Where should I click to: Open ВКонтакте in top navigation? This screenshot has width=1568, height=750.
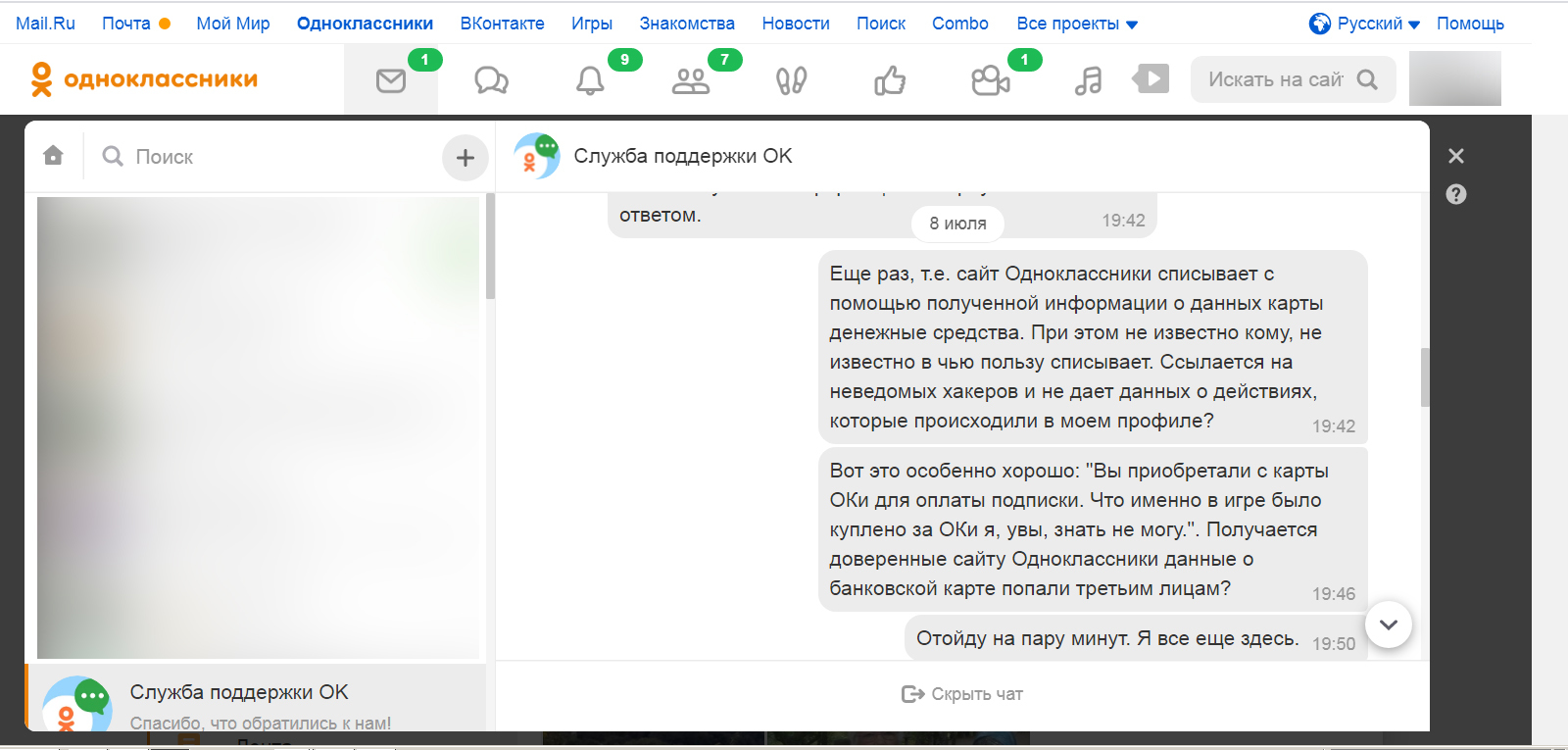(x=502, y=24)
